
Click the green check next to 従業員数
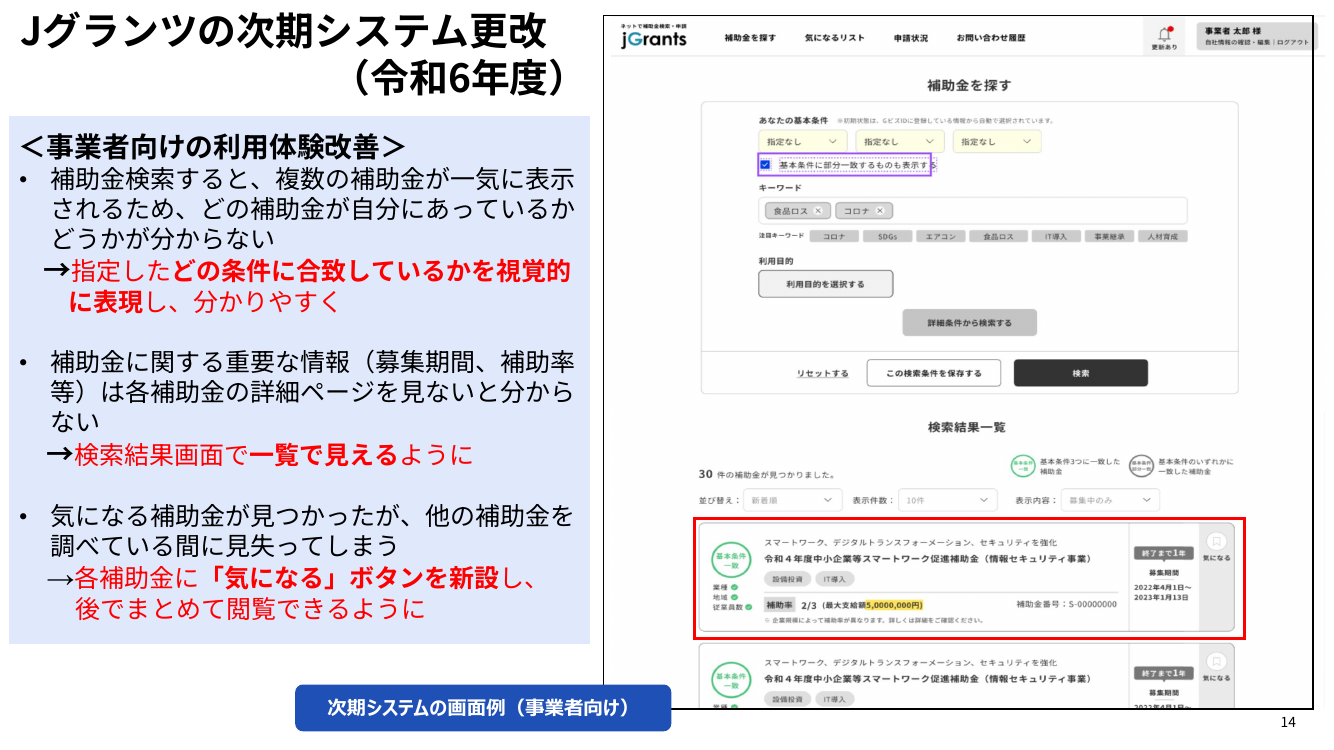click(748, 607)
